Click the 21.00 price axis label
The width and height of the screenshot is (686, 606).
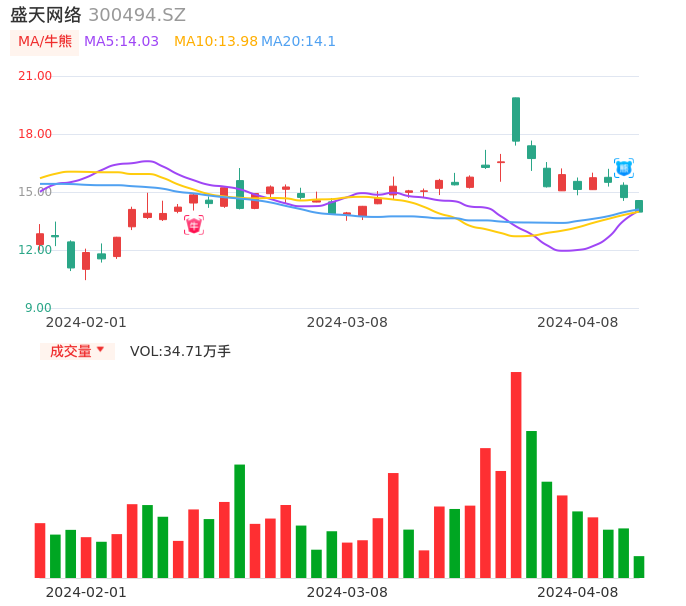click(x=35, y=76)
